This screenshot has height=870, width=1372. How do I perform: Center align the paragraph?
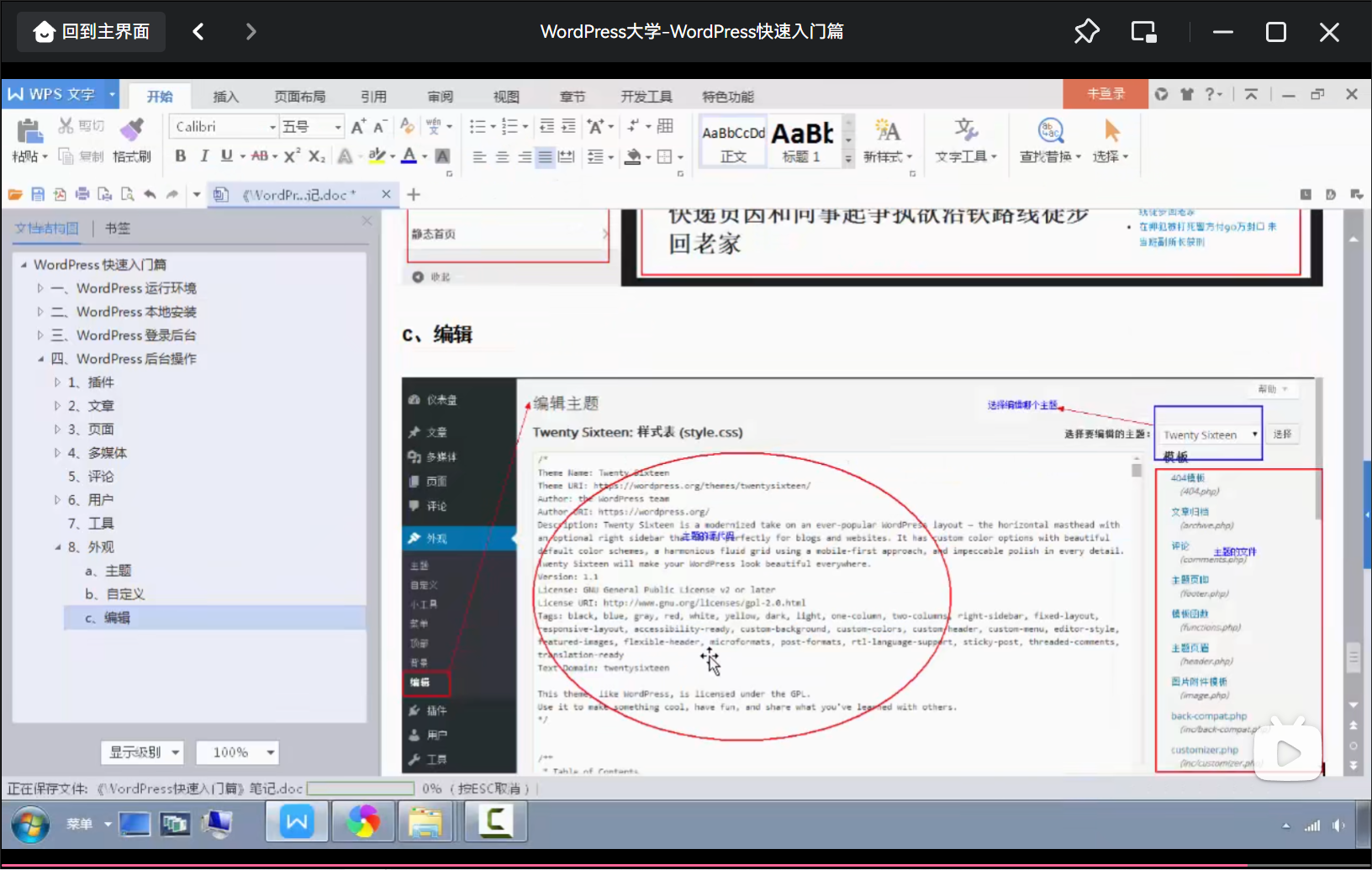point(502,157)
